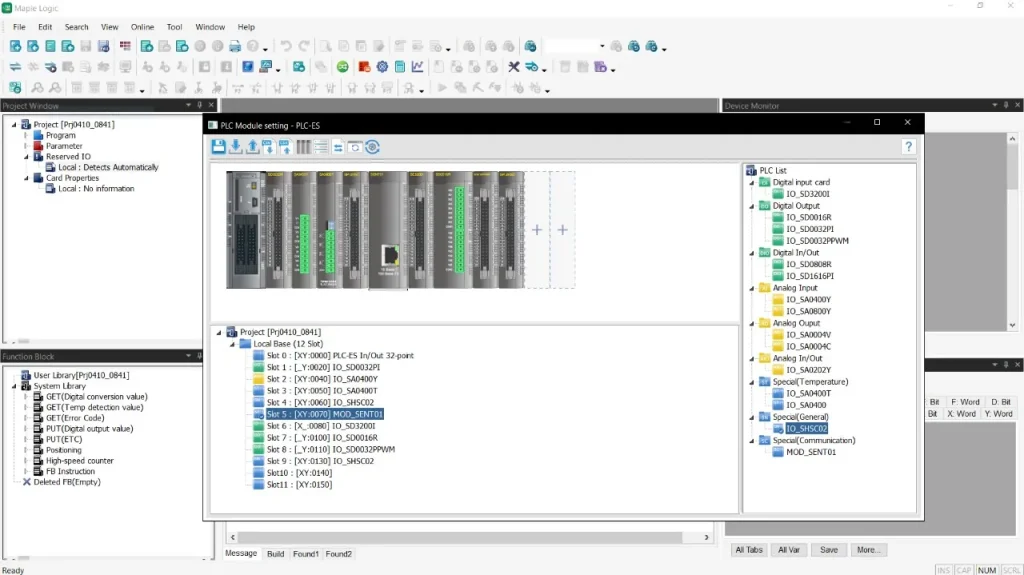The image size is (1024, 575).
Task: Click the CSV import icon with down arrow
Action: tap(268, 147)
